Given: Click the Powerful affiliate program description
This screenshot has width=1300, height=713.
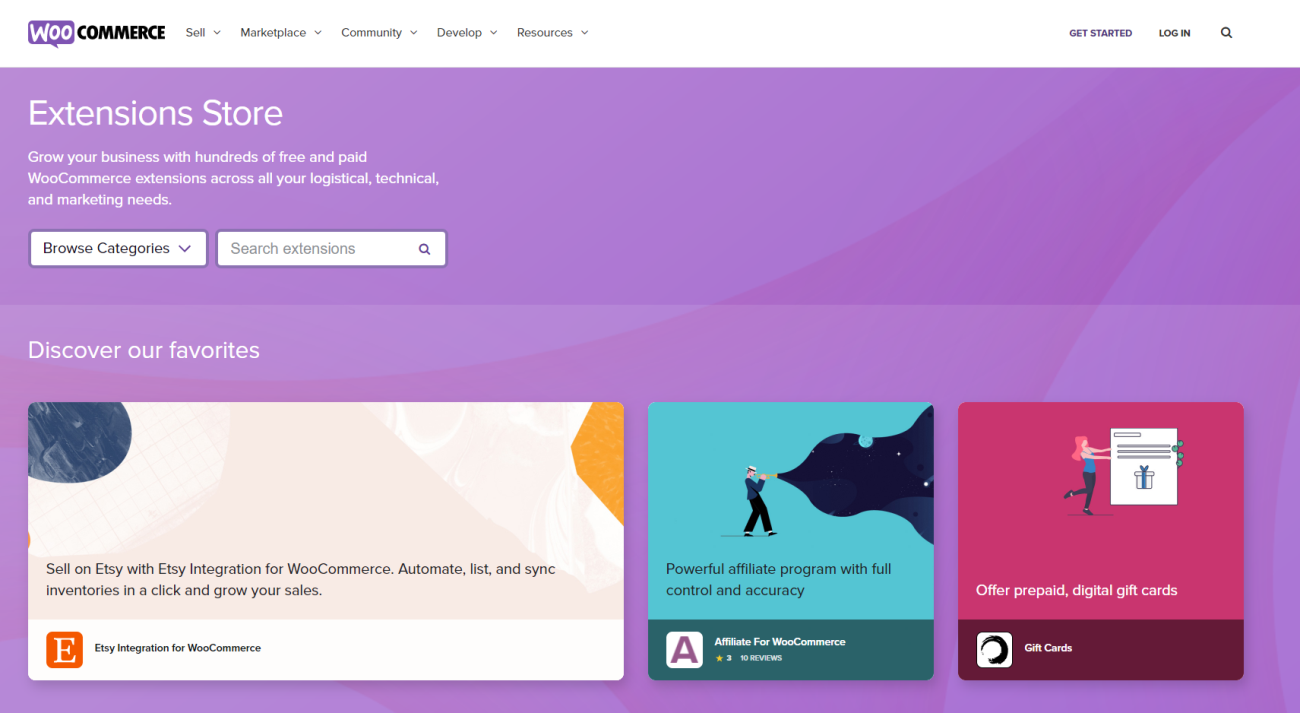Looking at the screenshot, I should tap(779, 579).
